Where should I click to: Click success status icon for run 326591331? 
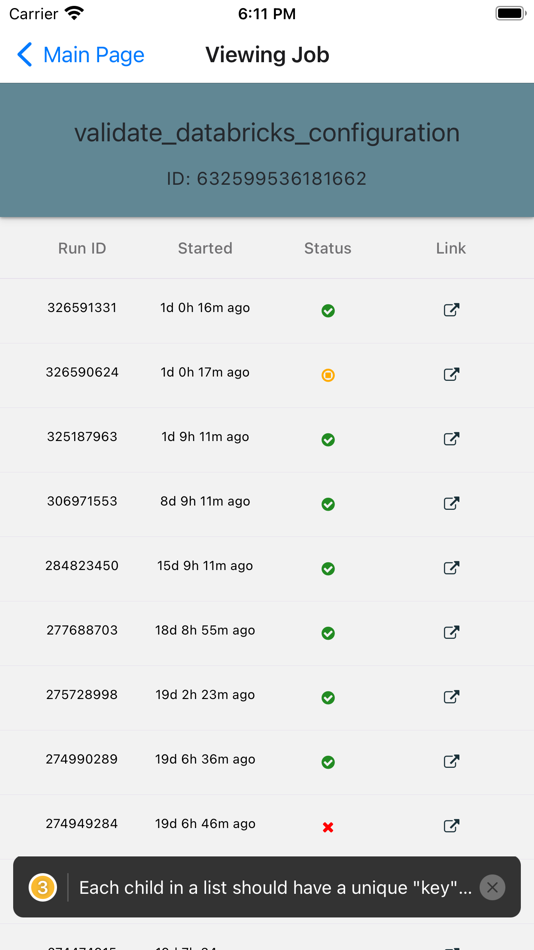pyautogui.click(x=328, y=311)
